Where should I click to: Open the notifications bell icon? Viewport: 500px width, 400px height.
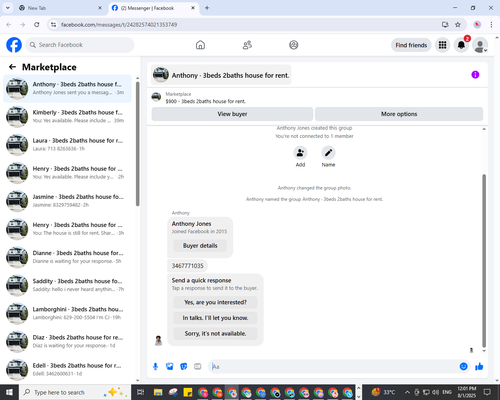tap(461, 45)
